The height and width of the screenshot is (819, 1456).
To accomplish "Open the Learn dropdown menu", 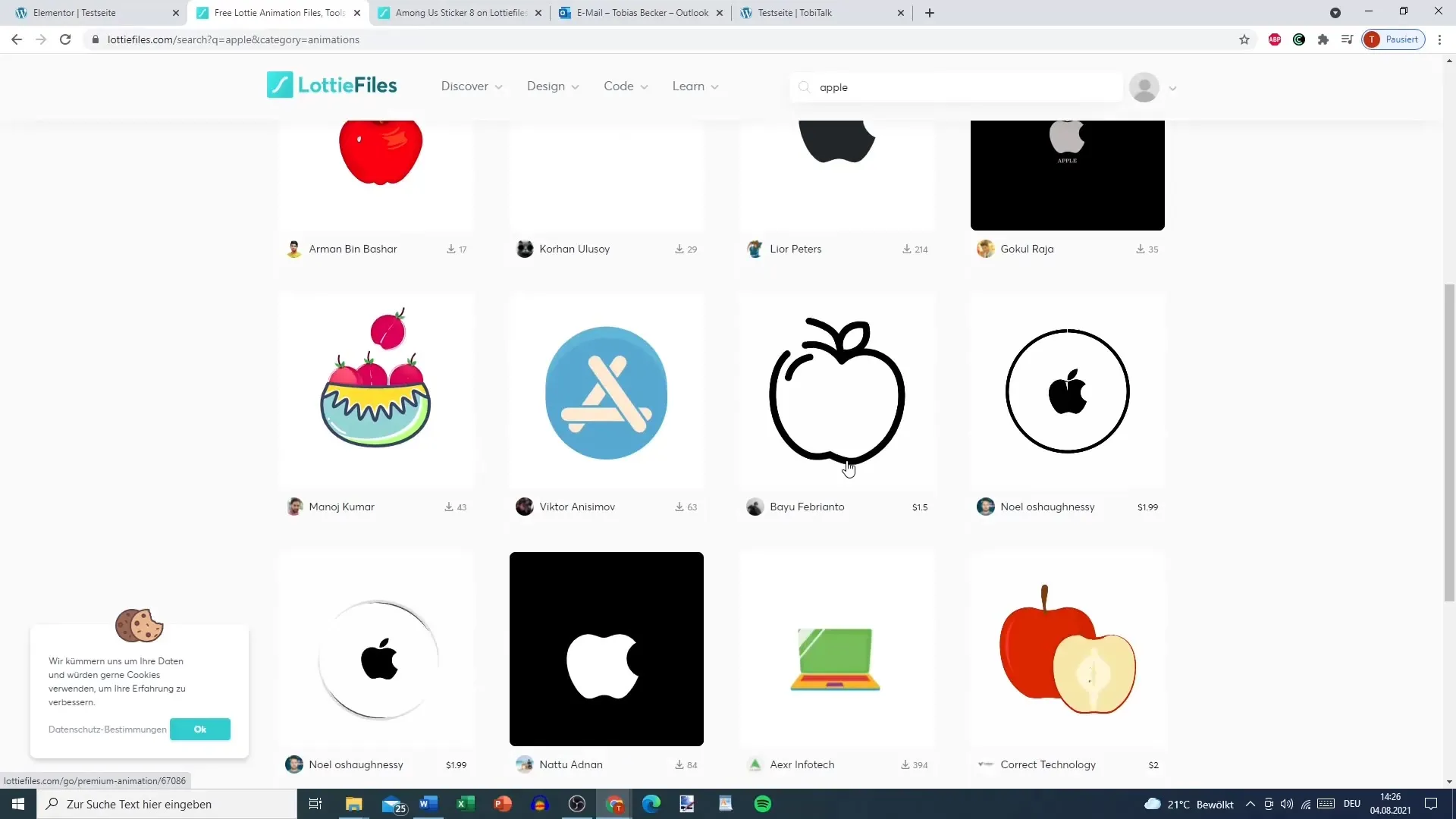I will (x=695, y=86).
